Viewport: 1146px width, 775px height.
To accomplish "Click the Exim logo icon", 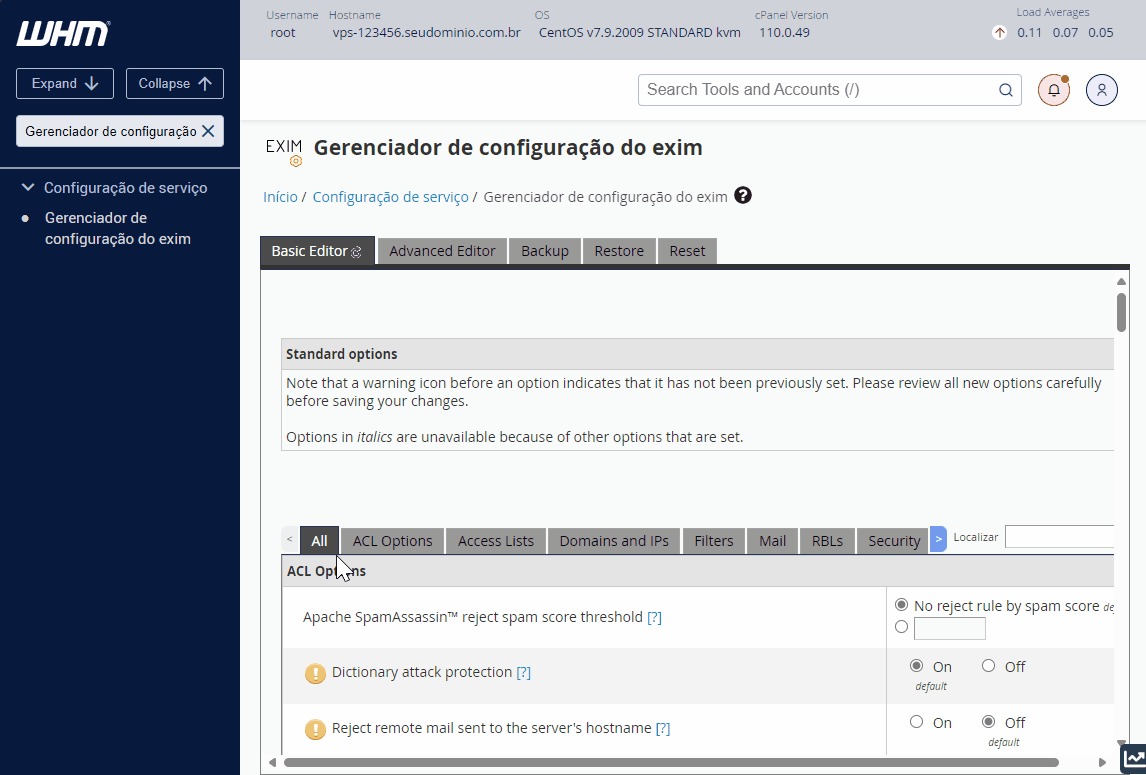I will pyautogui.click(x=284, y=151).
